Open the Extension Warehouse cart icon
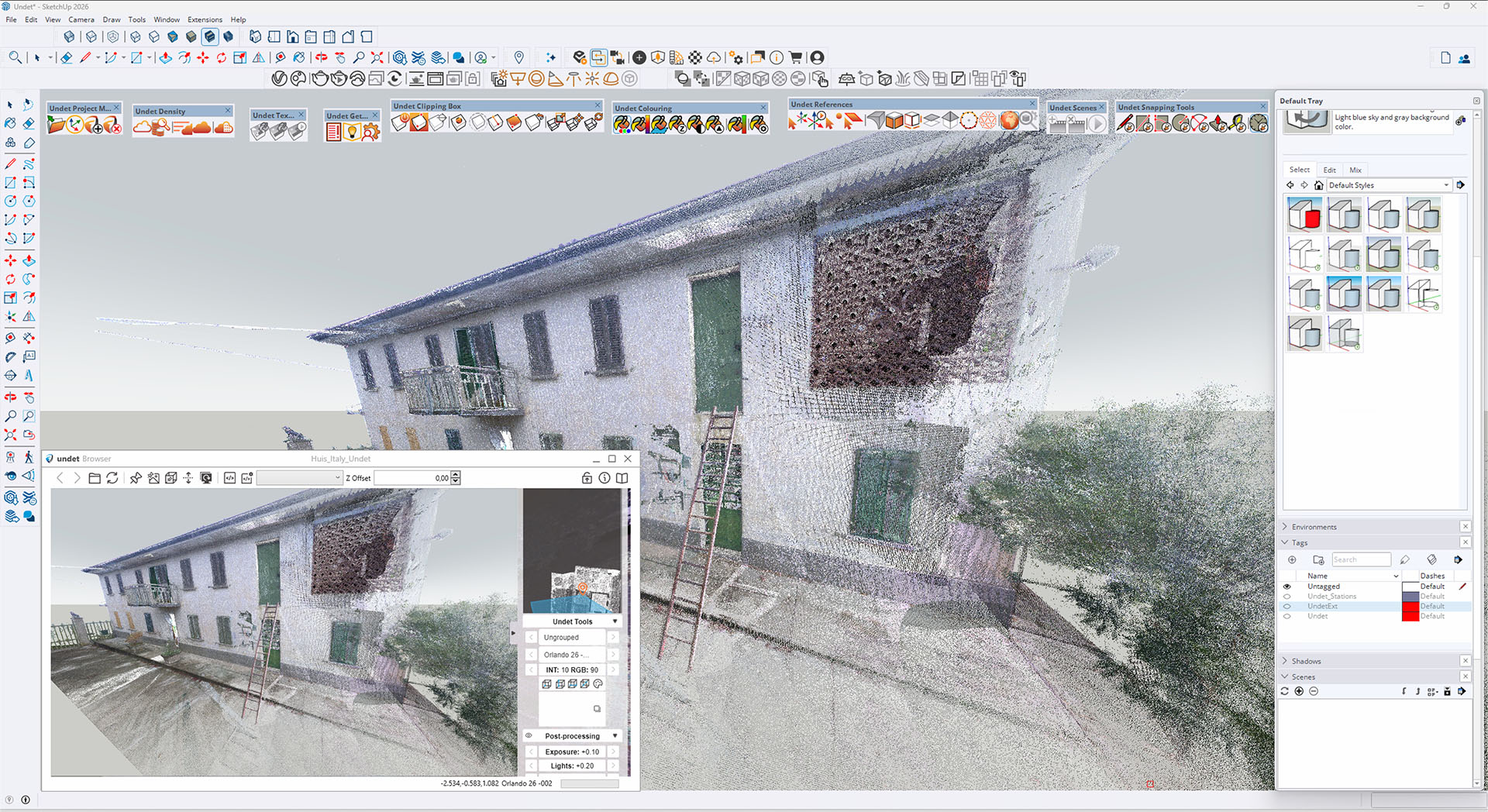 click(x=795, y=58)
